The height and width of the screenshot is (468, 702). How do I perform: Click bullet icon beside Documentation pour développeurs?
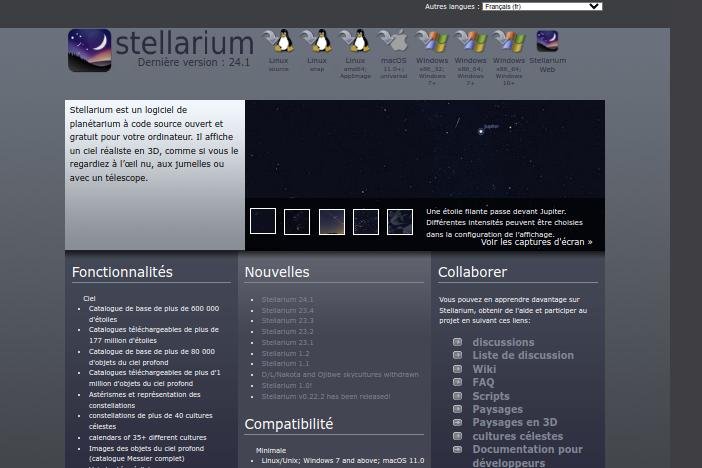click(457, 449)
